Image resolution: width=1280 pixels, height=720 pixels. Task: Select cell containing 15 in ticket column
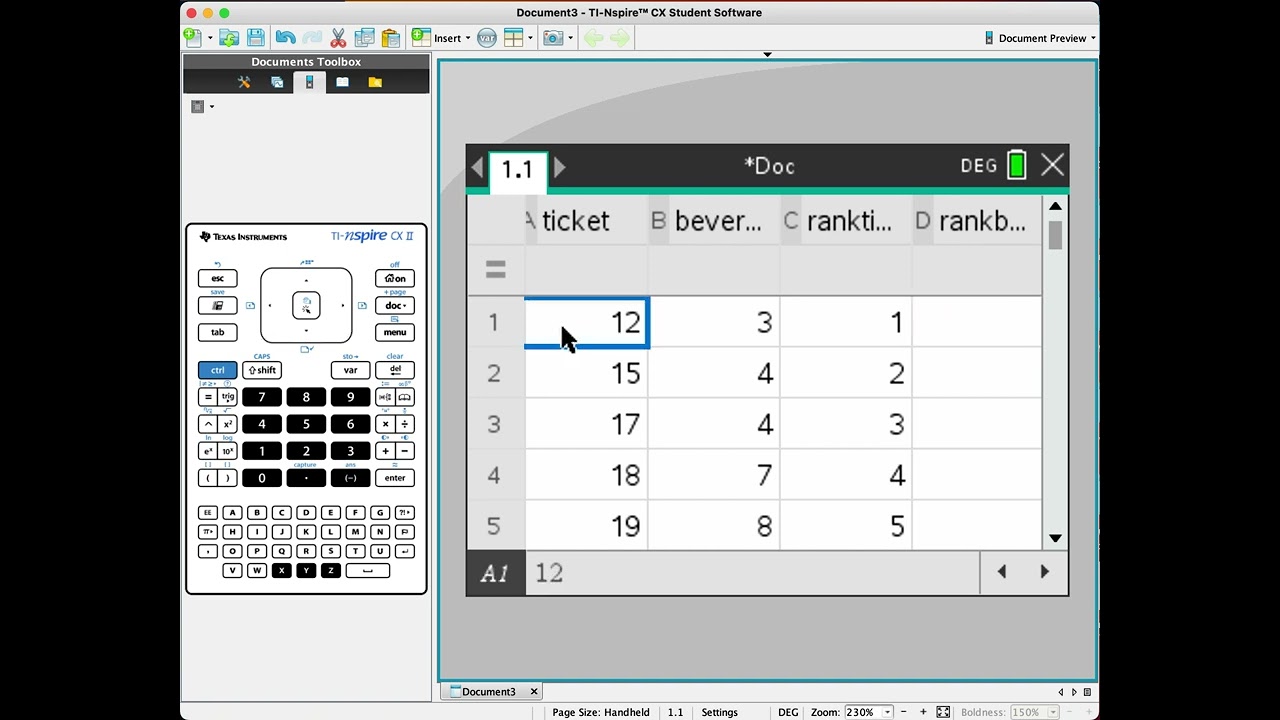pos(587,374)
